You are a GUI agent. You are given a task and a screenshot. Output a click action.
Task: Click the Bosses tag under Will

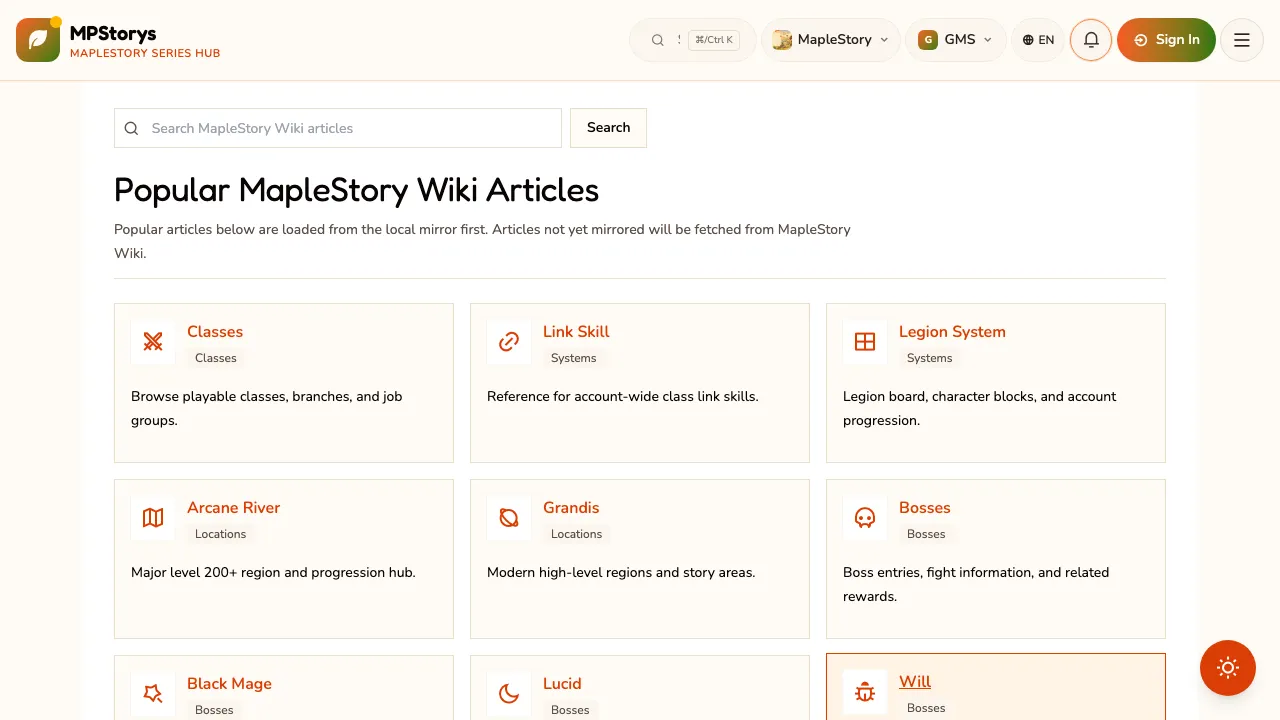pos(926,708)
